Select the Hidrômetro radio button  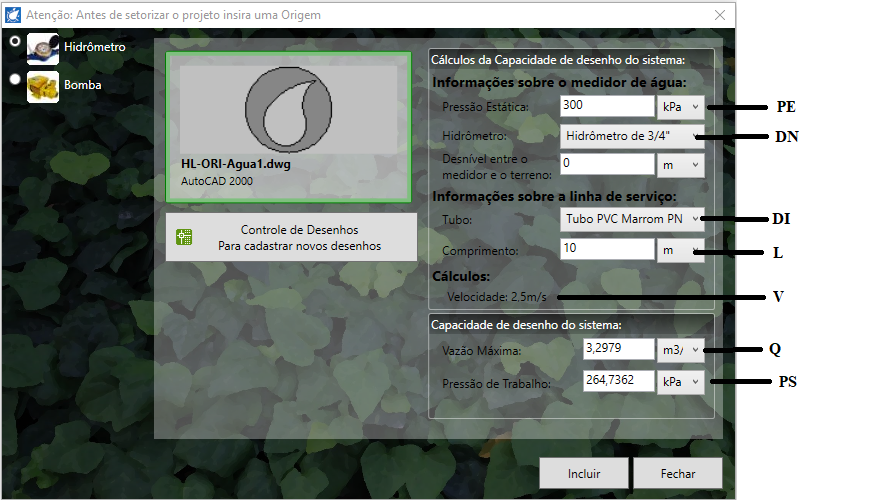coord(15,42)
